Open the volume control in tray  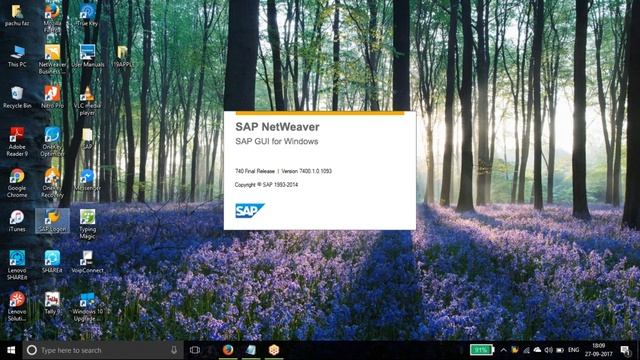click(549, 350)
